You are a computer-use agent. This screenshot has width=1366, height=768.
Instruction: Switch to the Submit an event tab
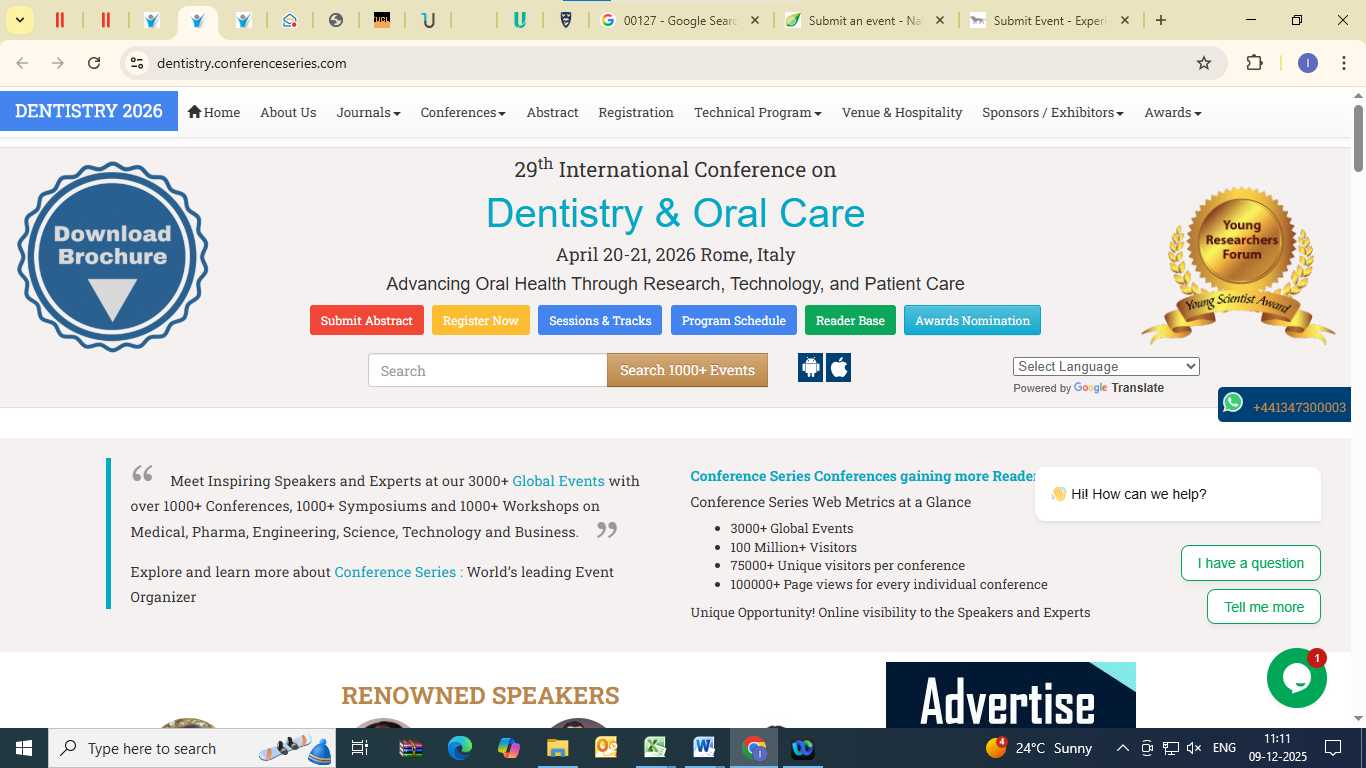pyautogui.click(x=865, y=20)
